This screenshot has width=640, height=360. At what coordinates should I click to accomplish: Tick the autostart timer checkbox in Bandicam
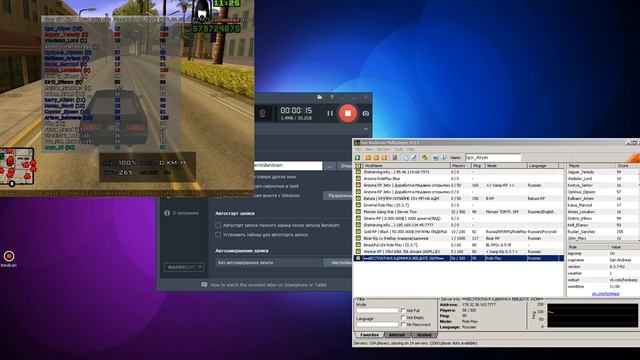(x=218, y=235)
